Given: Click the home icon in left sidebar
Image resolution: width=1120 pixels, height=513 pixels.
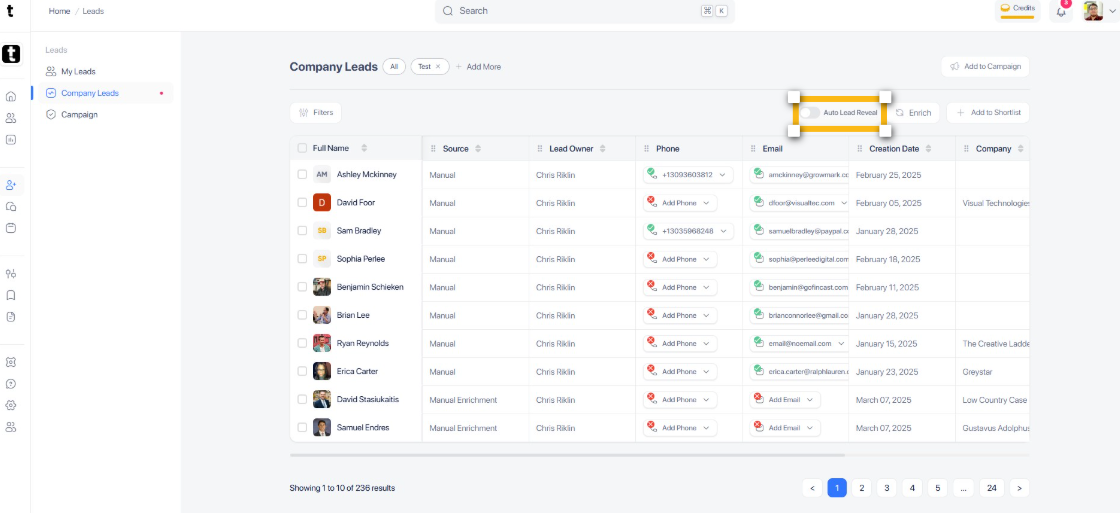Looking at the screenshot, I should click(x=11, y=96).
